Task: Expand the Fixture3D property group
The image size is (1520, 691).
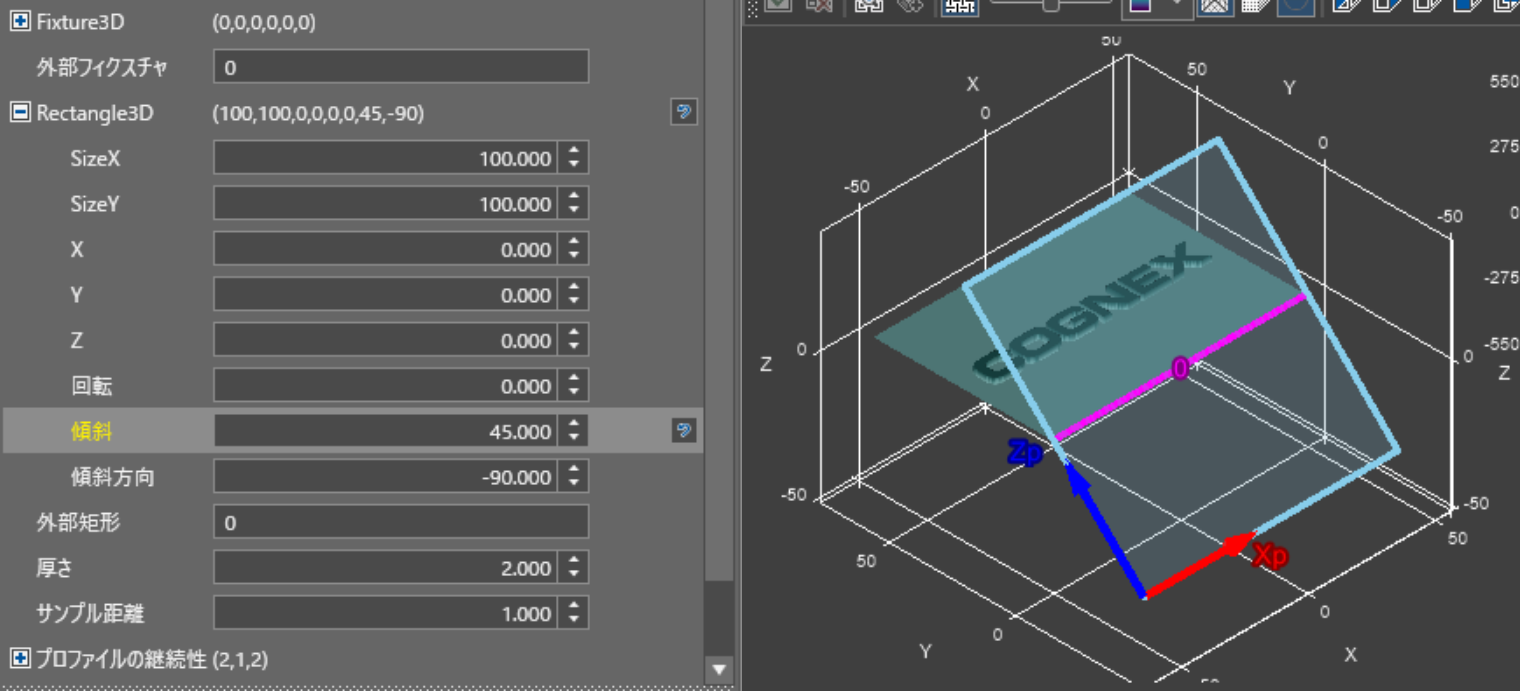Action: [19, 22]
